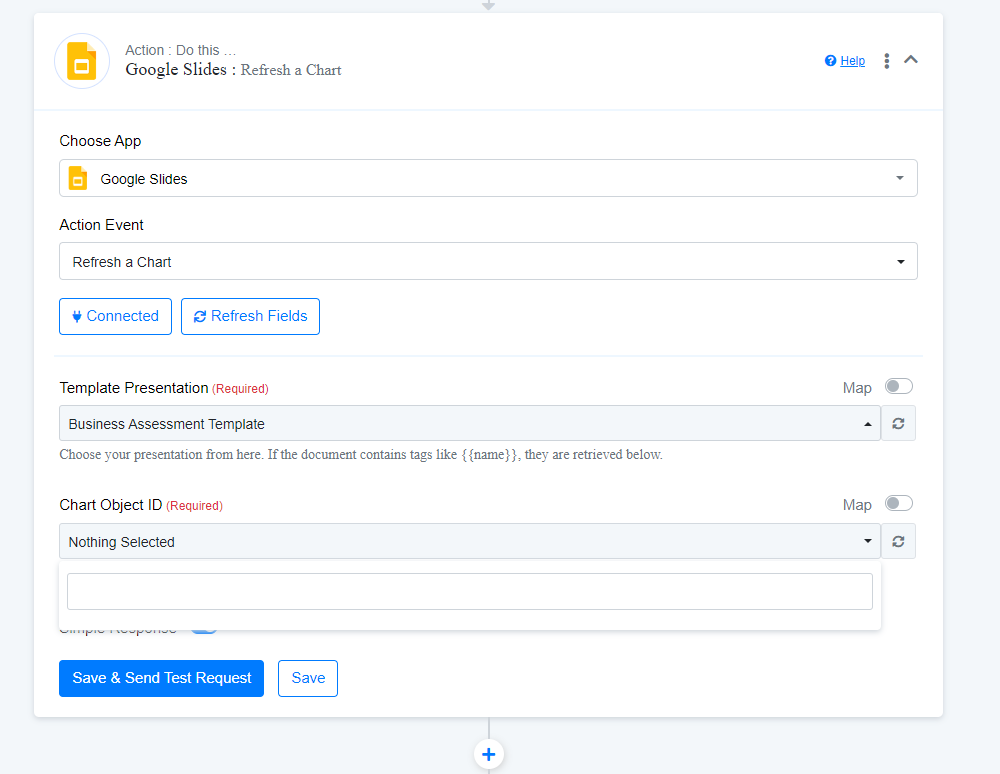Open the Action Event dropdown
The image size is (1000, 774).
pyautogui.click(x=488, y=261)
